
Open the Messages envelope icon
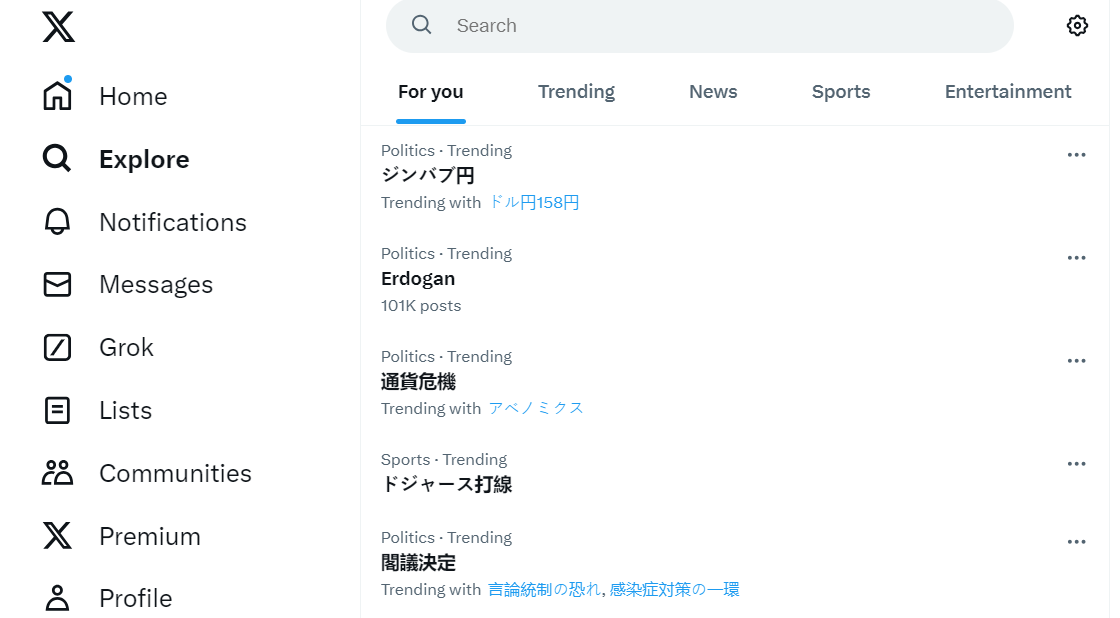coord(58,285)
